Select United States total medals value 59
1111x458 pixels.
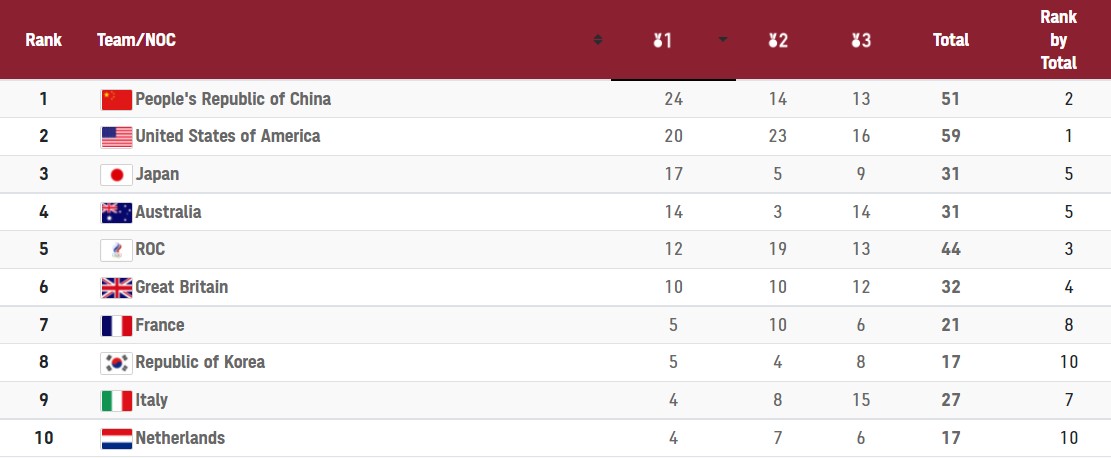coord(950,136)
